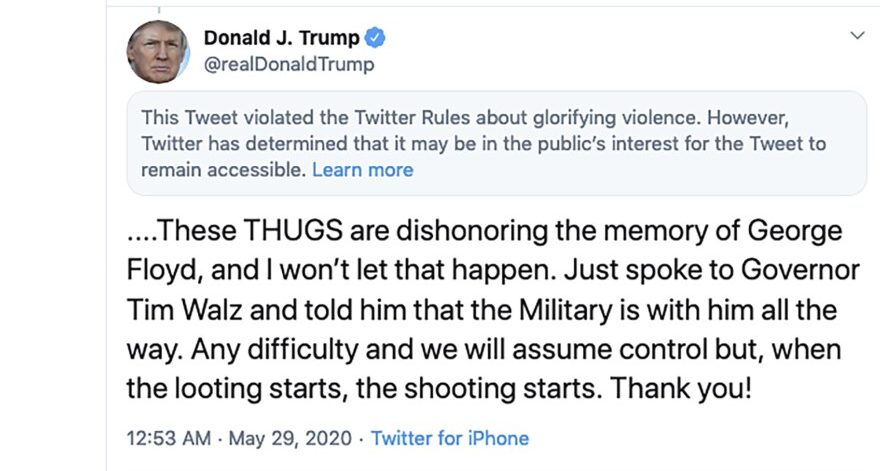Click Donald J. Trump's profile avatar
The height and width of the screenshot is (471, 880).
click(159, 50)
